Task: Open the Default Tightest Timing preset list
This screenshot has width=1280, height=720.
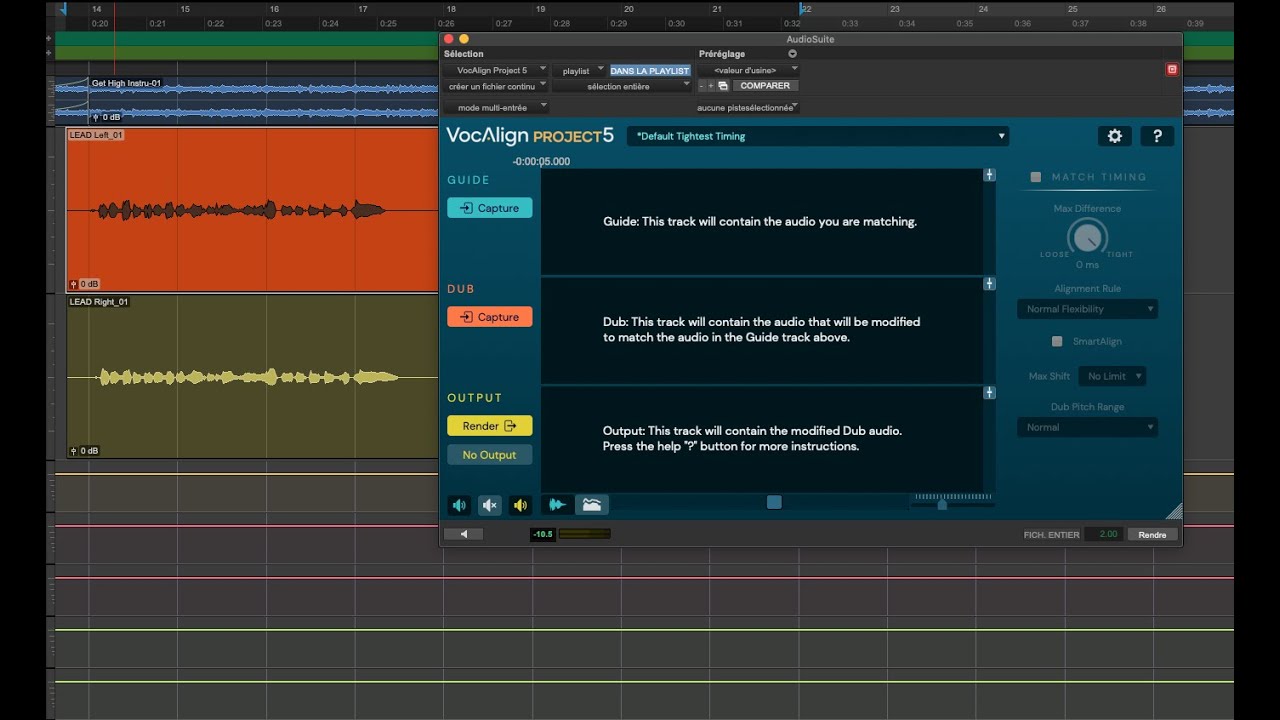Action: coord(818,136)
